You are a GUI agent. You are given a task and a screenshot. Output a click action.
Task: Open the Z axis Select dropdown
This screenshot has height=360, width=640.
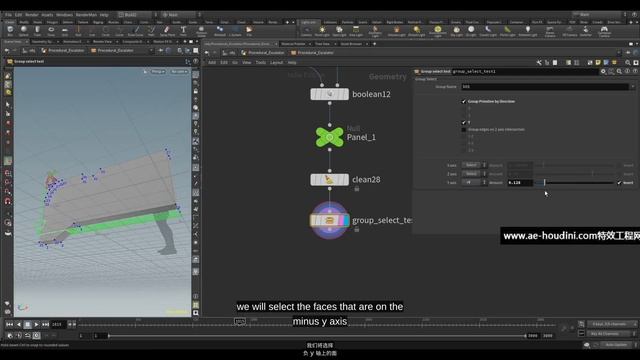click(x=474, y=174)
